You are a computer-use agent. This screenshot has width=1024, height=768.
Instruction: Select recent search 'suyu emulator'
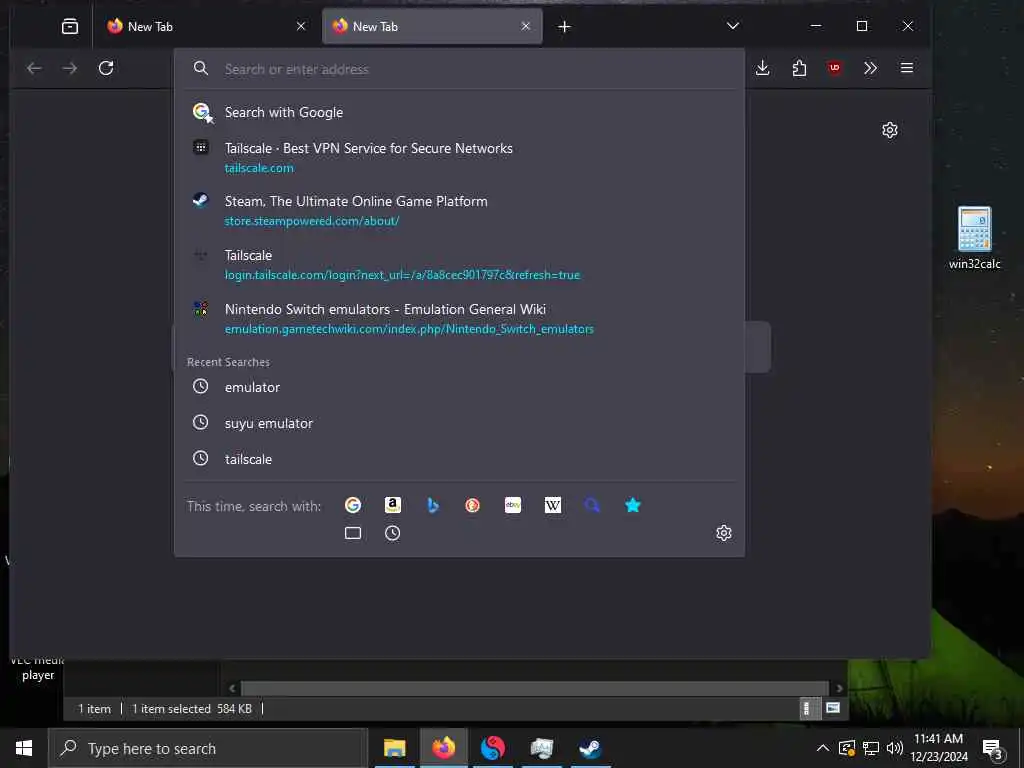pyautogui.click(x=459, y=423)
